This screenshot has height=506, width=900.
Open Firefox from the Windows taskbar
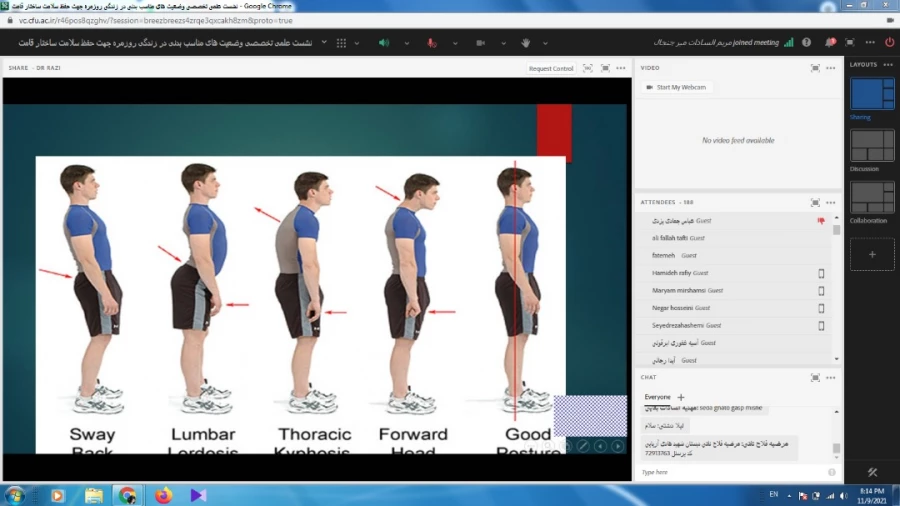coord(163,495)
